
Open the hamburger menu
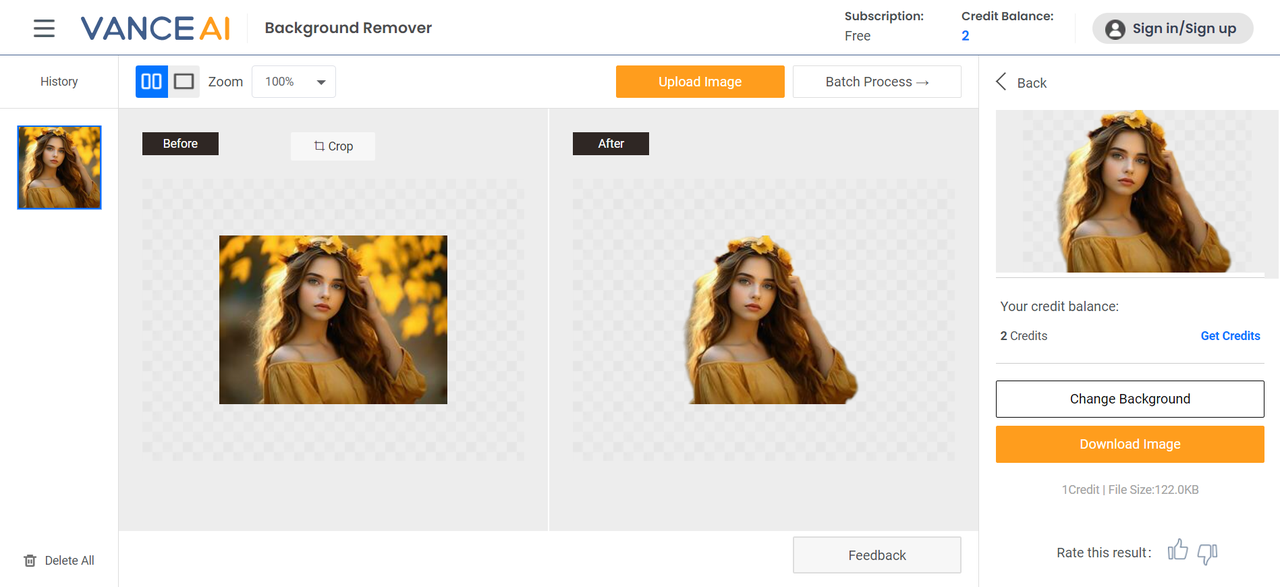44,28
